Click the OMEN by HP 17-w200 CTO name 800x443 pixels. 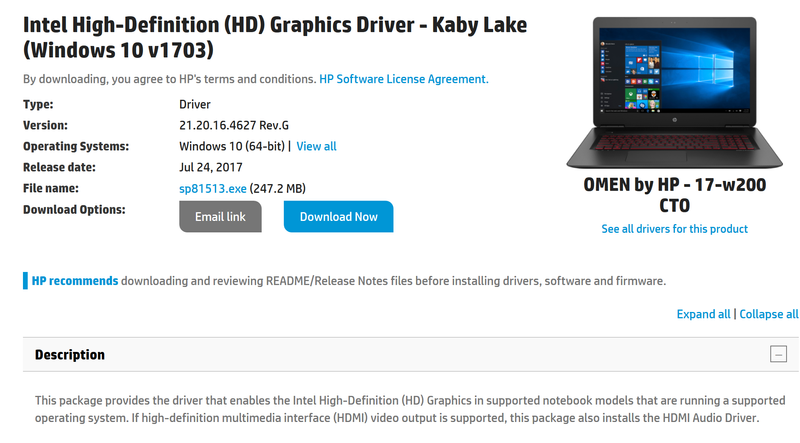coord(674,196)
